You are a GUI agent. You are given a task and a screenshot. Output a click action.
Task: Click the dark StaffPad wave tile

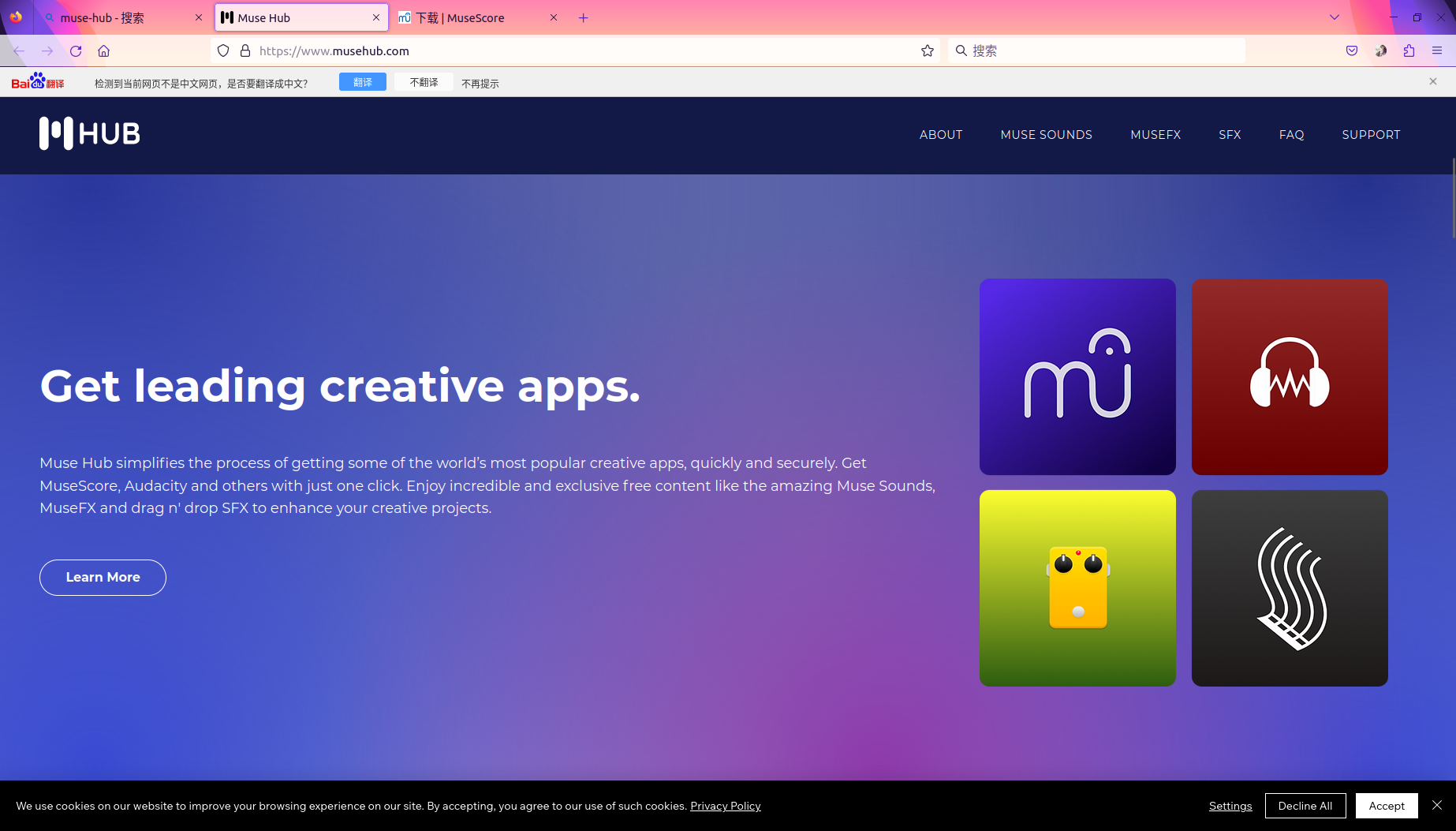(x=1290, y=588)
